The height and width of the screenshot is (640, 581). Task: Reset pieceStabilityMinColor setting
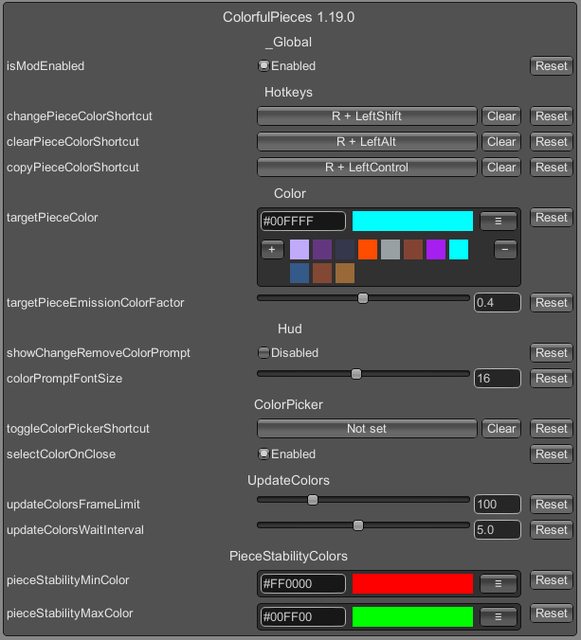point(551,580)
